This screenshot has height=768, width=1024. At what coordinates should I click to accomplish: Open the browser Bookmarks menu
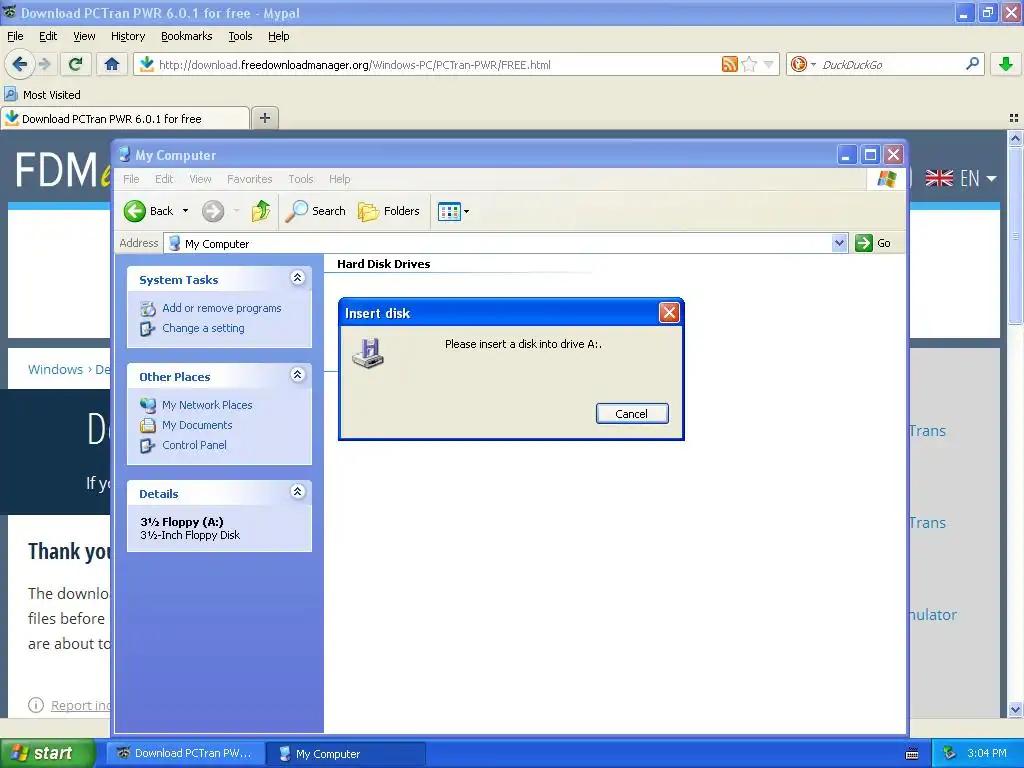tap(186, 36)
